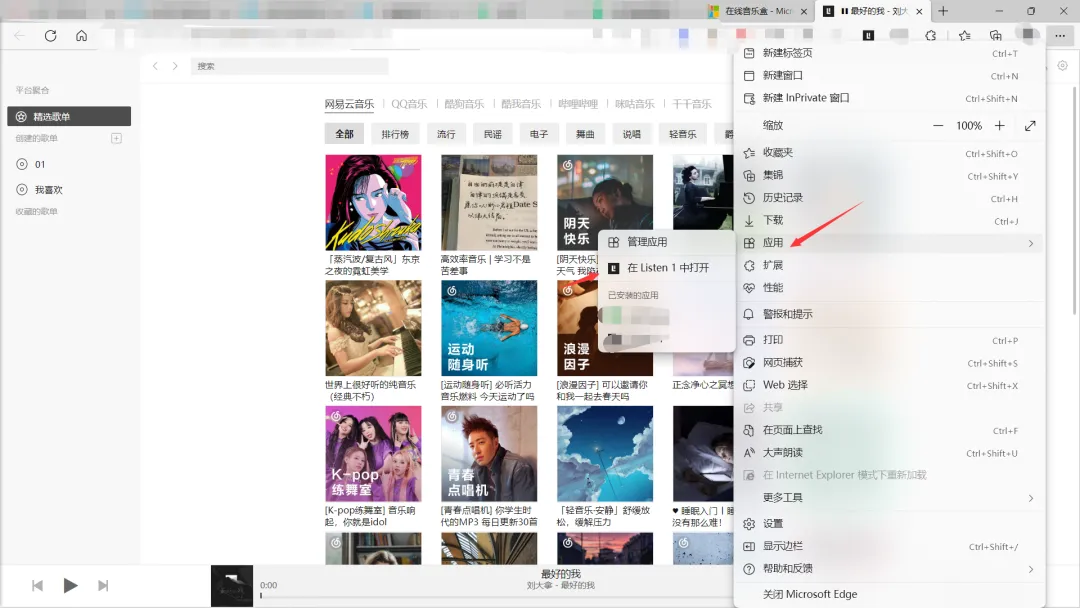The width and height of the screenshot is (1080, 608).
Task: Open the collections icon in toolbar
Action: click(x=995, y=35)
